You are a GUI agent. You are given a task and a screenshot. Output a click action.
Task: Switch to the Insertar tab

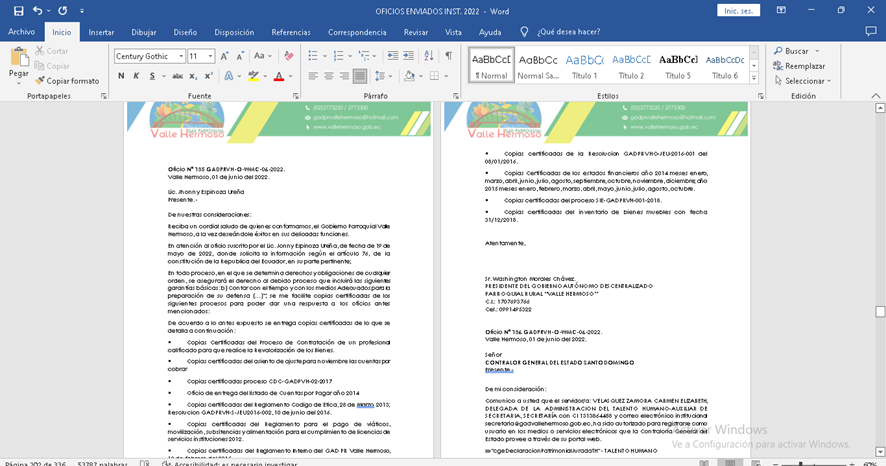101,32
